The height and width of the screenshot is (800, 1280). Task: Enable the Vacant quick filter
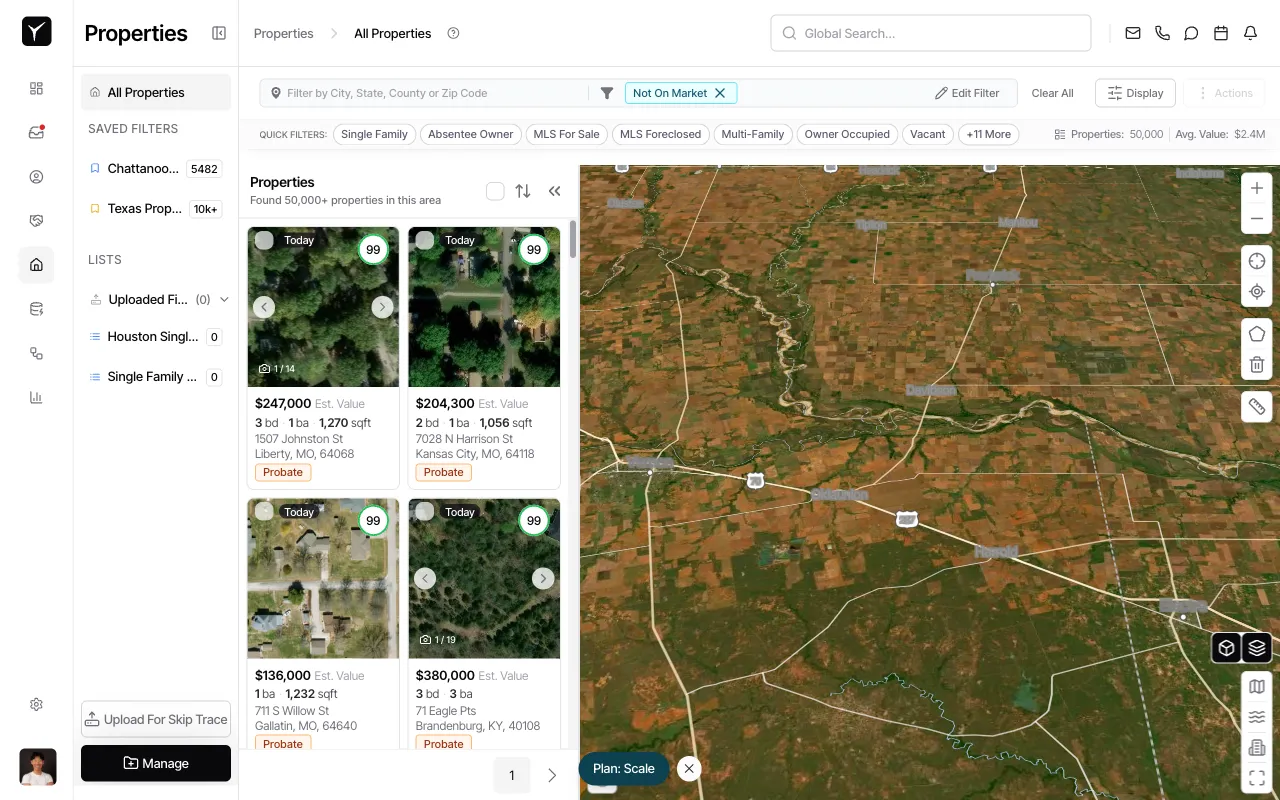pos(927,134)
